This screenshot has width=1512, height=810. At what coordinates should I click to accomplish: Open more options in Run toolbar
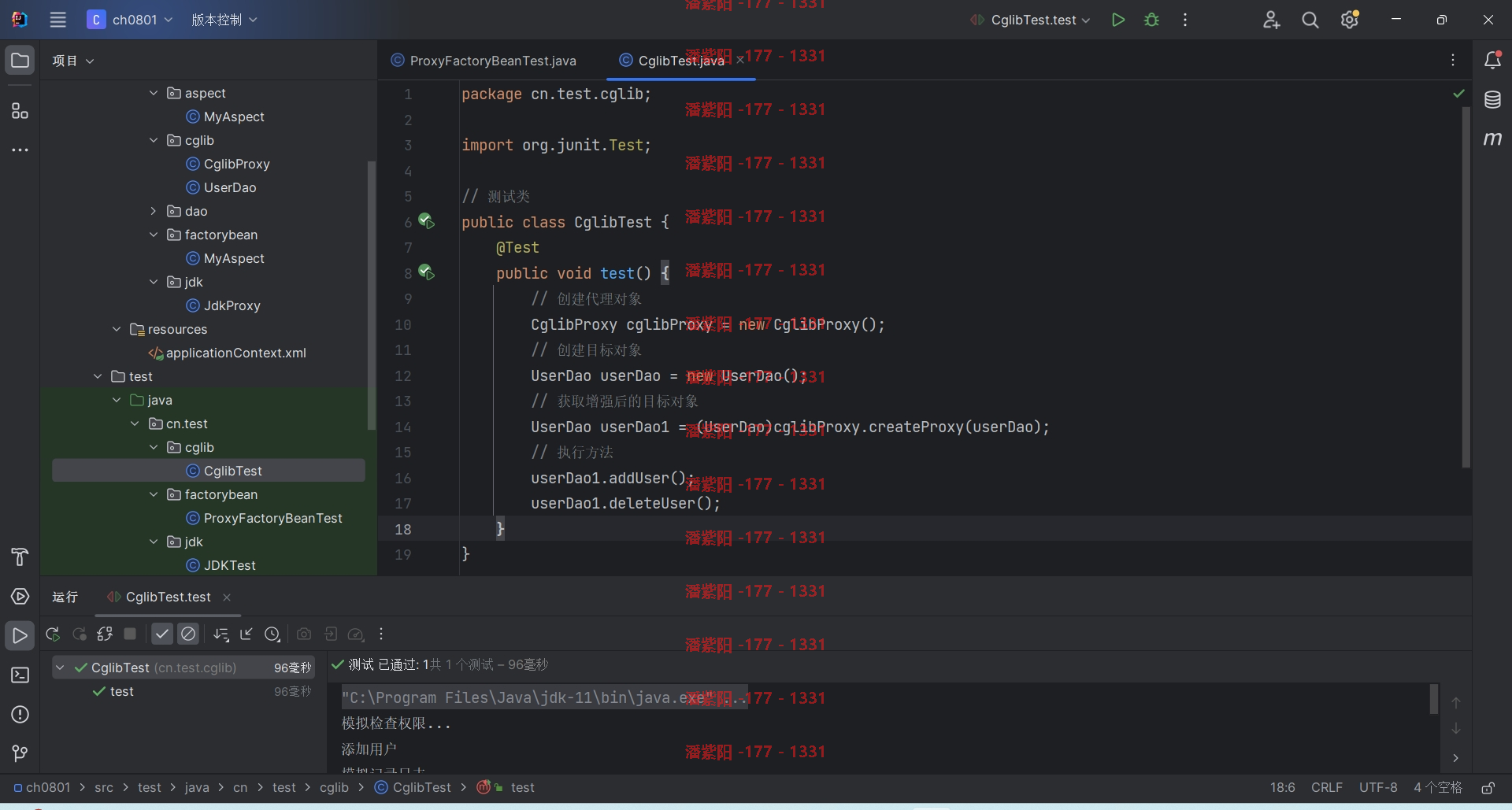(381, 634)
